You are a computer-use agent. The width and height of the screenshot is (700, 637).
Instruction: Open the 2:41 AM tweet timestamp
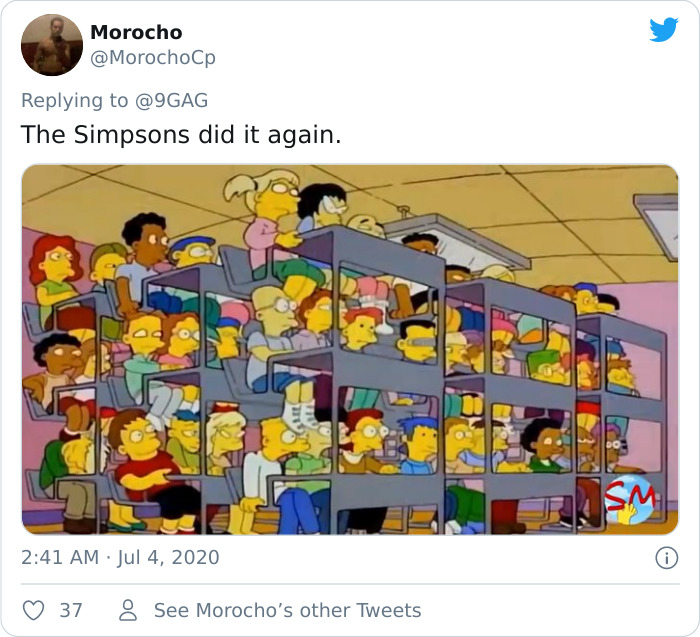60,558
